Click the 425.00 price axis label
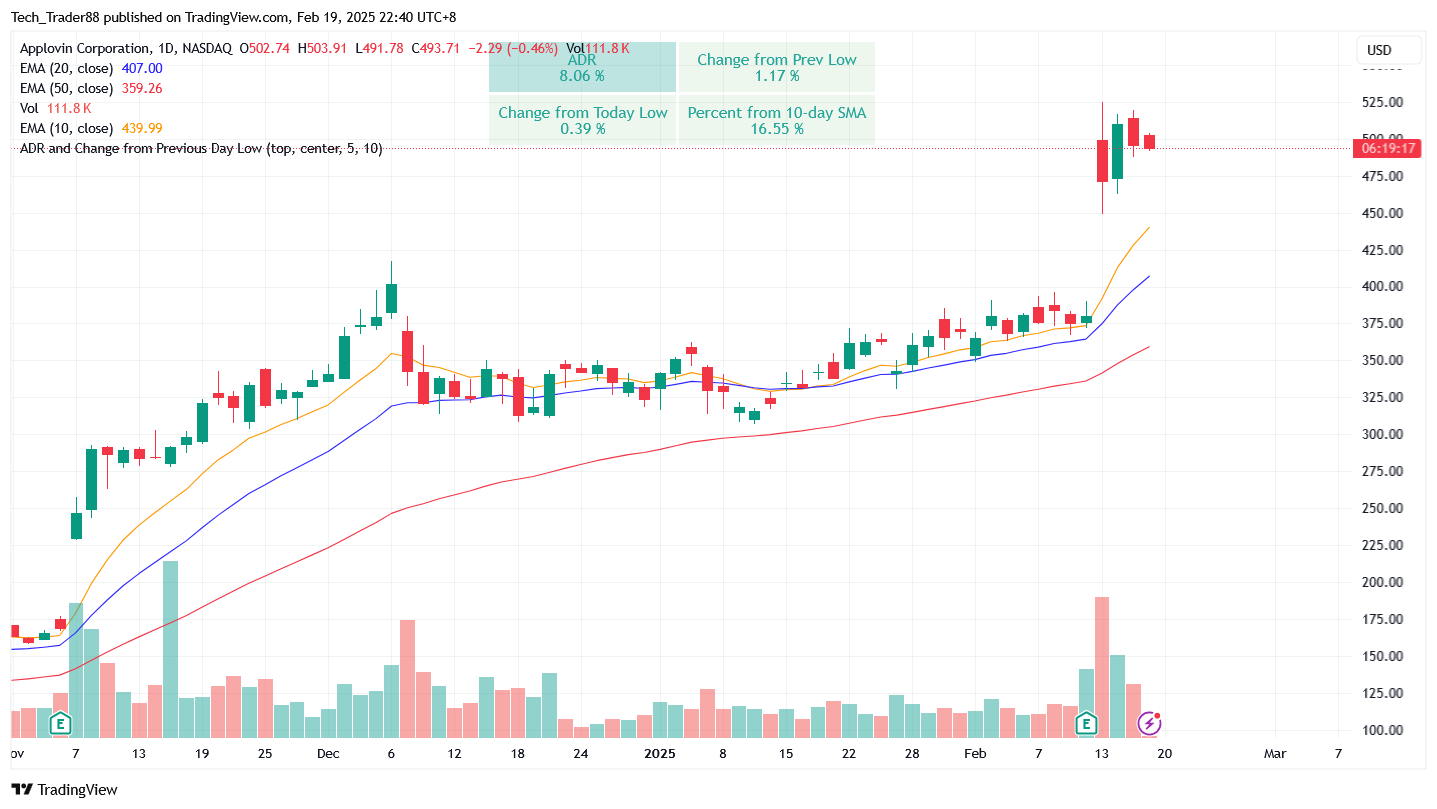Viewport: 1437px width, 809px height. [x=1381, y=250]
